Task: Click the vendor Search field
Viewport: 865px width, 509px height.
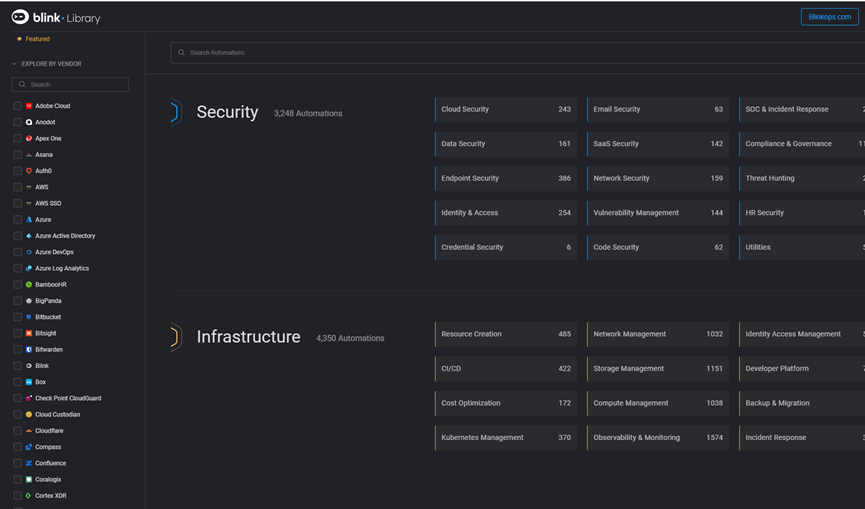Action: pos(70,84)
